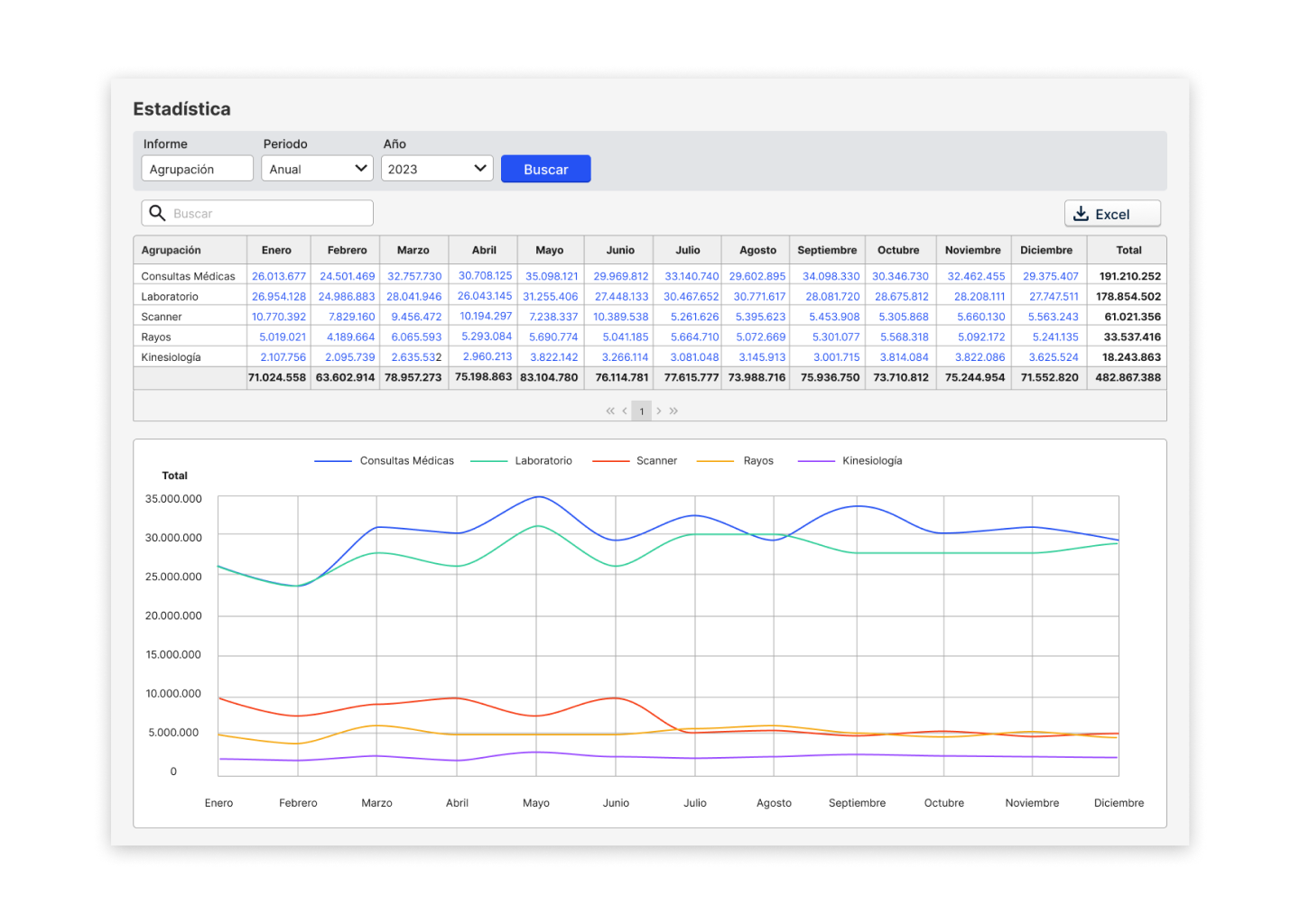1300x924 pixels.
Task: Export the table with the Excel button
Action: click(1112, 214)
